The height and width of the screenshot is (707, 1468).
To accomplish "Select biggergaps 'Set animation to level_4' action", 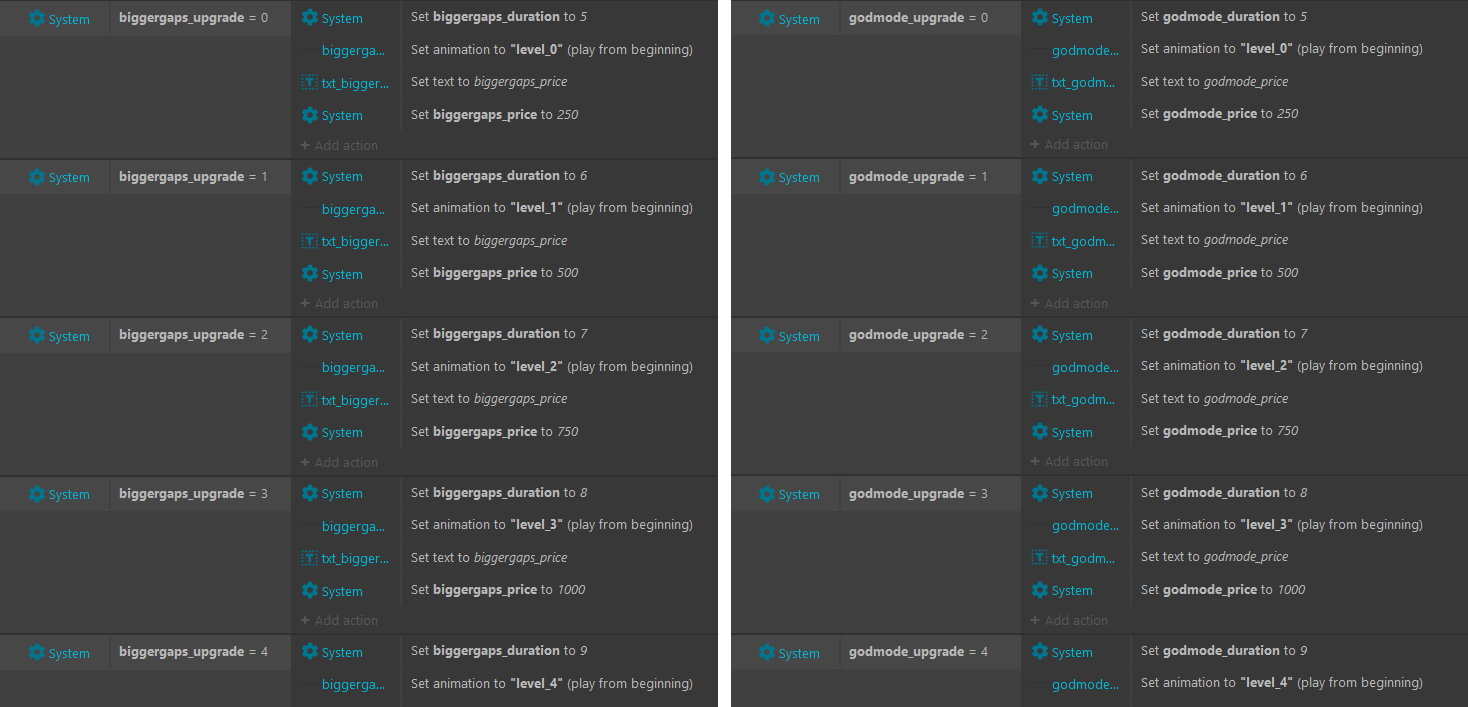I will click(552, 684).
